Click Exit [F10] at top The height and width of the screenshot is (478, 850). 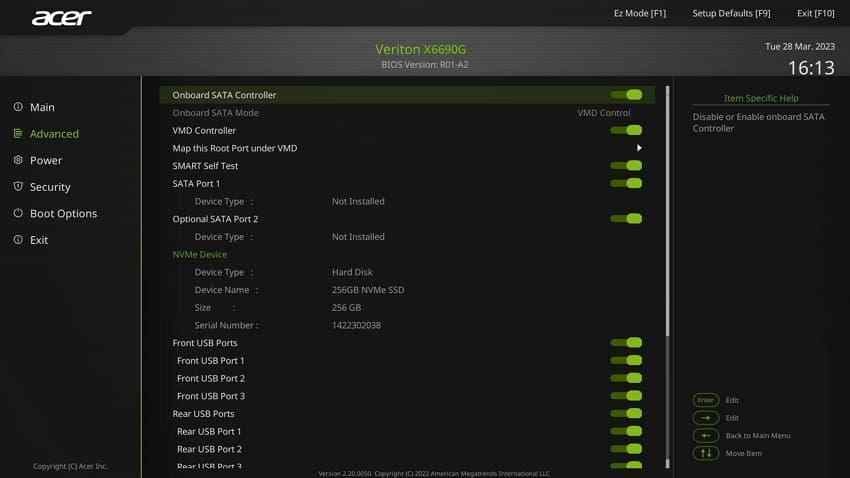pyautogui.click(x=815, y=13)
